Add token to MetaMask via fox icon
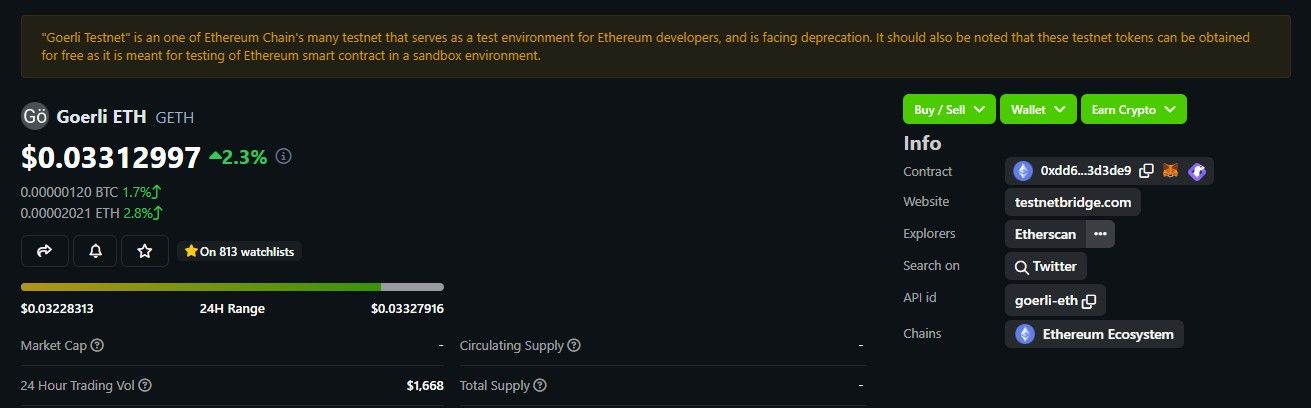This screenshot has width=1311, height=408. pyautogui.click(x=1170, y=171)
